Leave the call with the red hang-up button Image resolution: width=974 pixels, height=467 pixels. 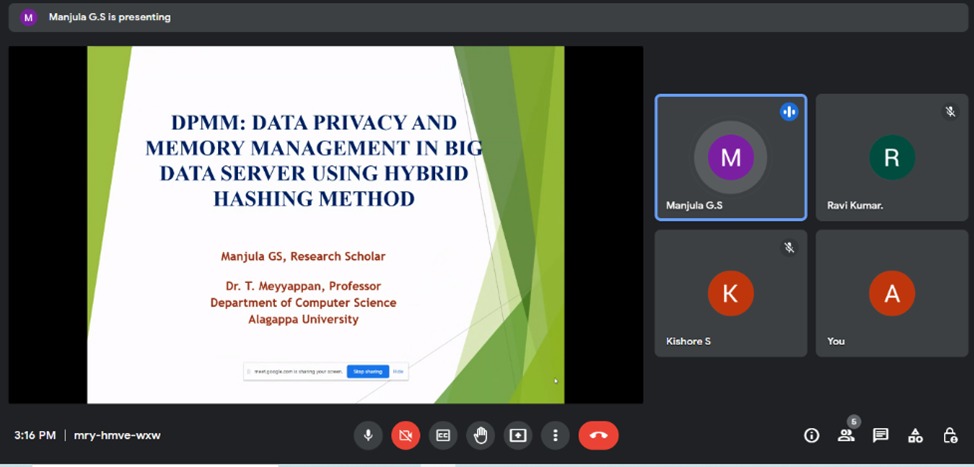(x=598, y=435)
